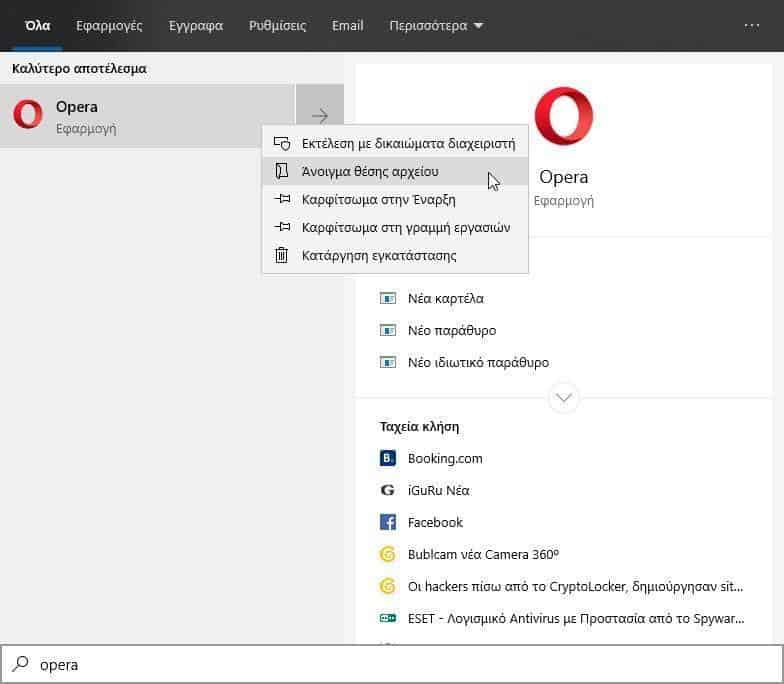Click the trash icon for Κατάργηση εγκατάστασης
The width and height of the screenshot is (784, 684).
[282, 255]
